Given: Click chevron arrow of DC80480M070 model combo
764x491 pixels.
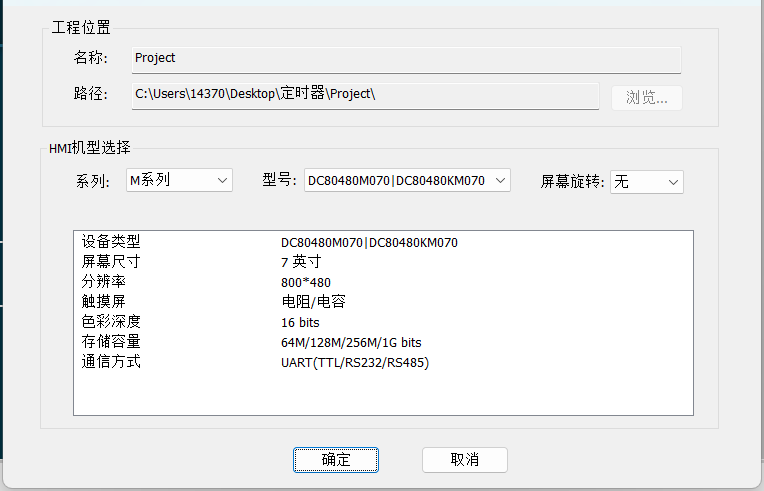Looking at the screenshot, I should point(500,181).
